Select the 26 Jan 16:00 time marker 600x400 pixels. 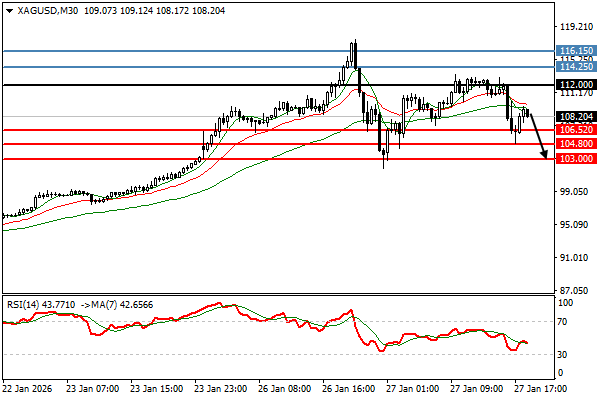[x=347, y=388]
